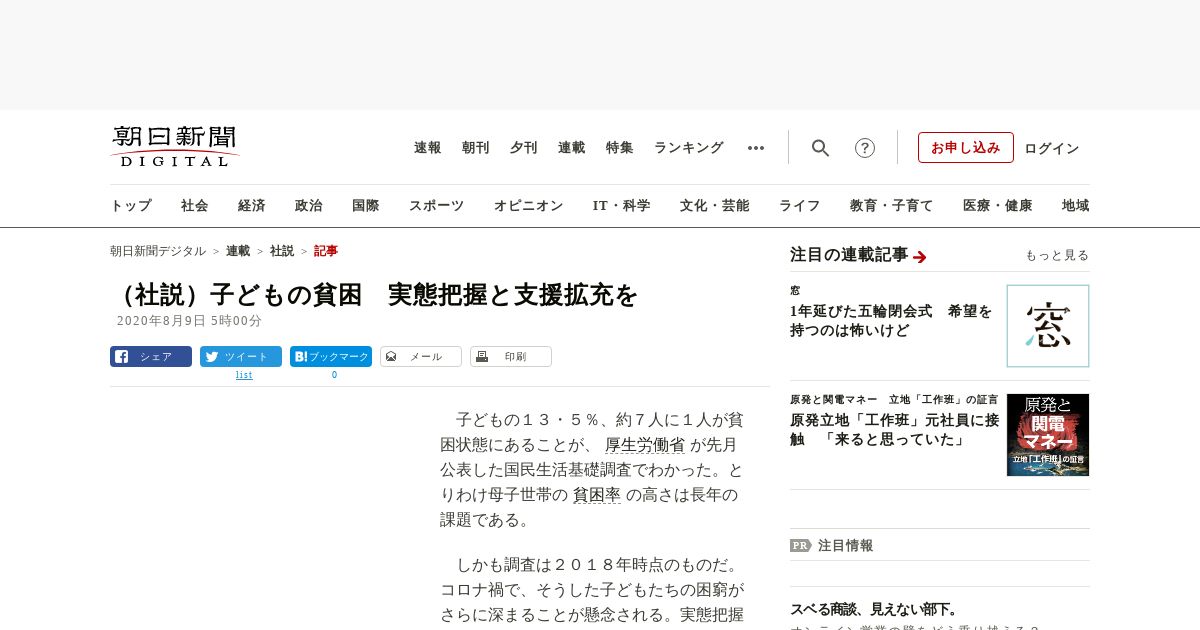Image resolution: width=1200 pixels, height=630 pixels.
Task: Open the 窓 series thumbnail
Action: 1048,326
